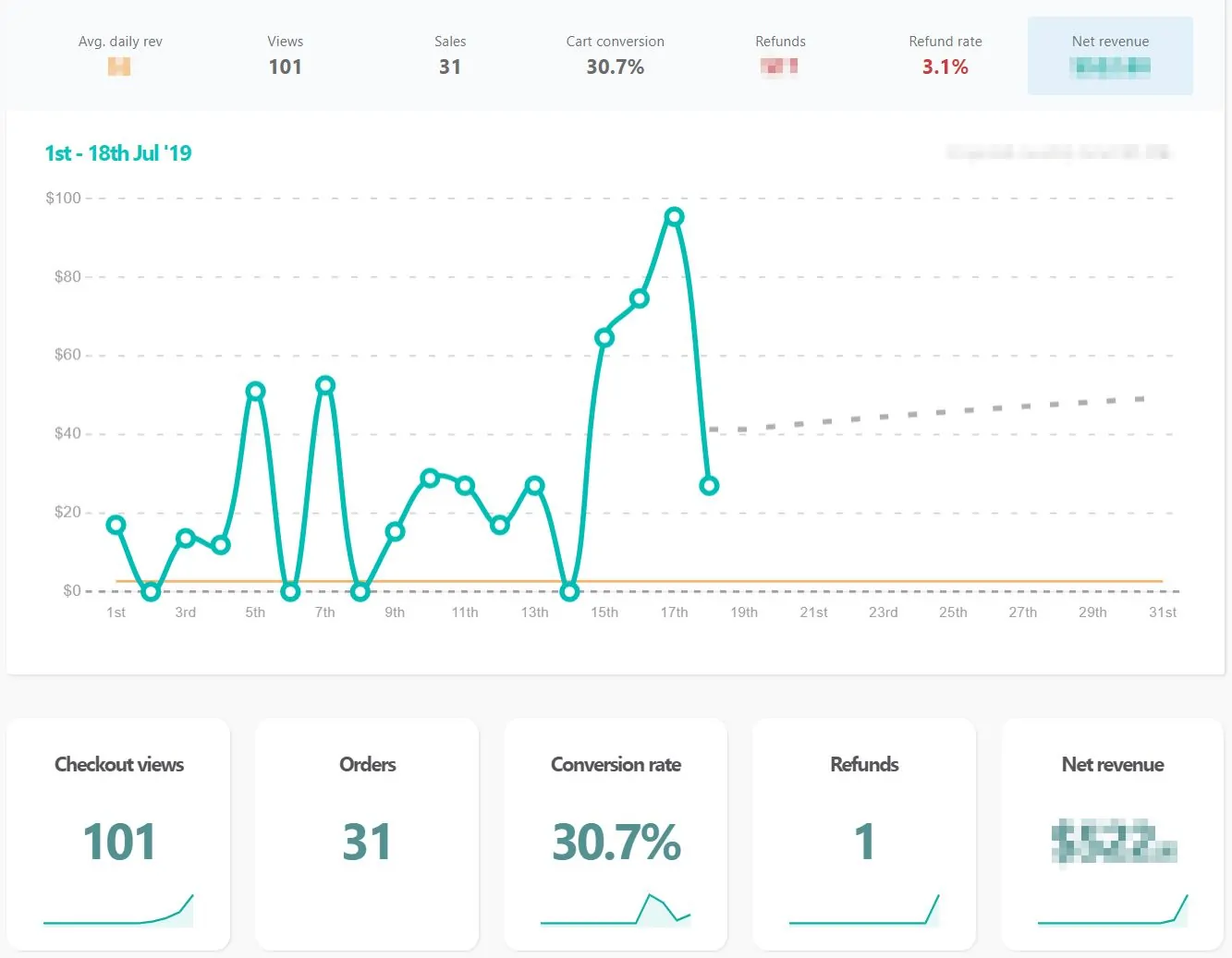Select the Sales stat showing 31
The height and width of the screenshot is (958, 1232).
pos(450,54)
